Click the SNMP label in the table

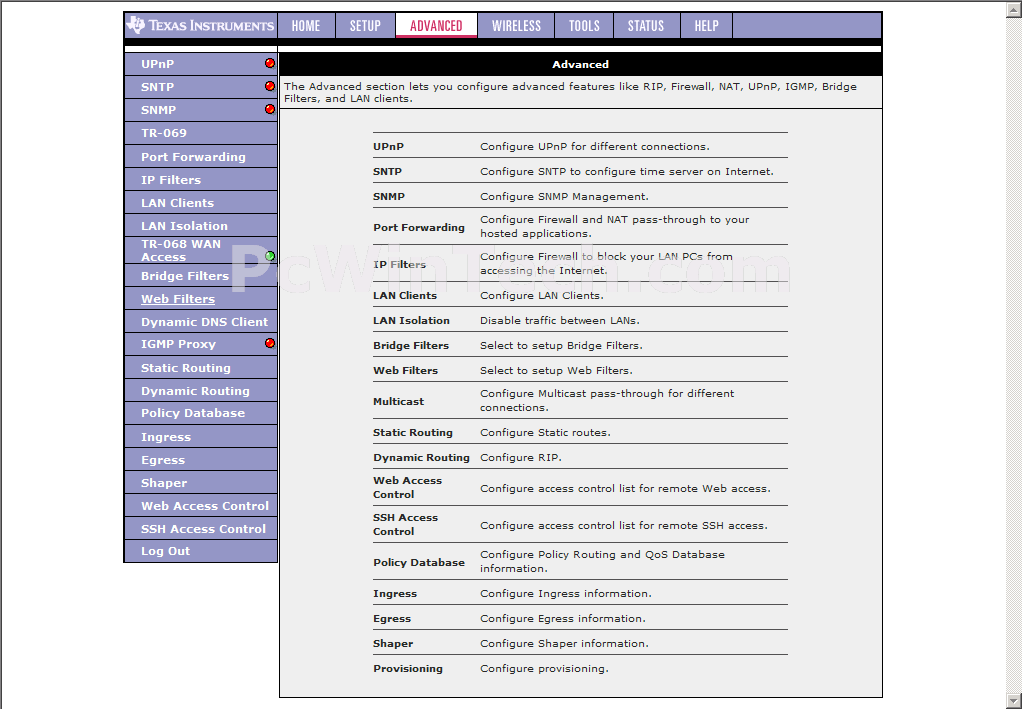[x=388, y=196]
